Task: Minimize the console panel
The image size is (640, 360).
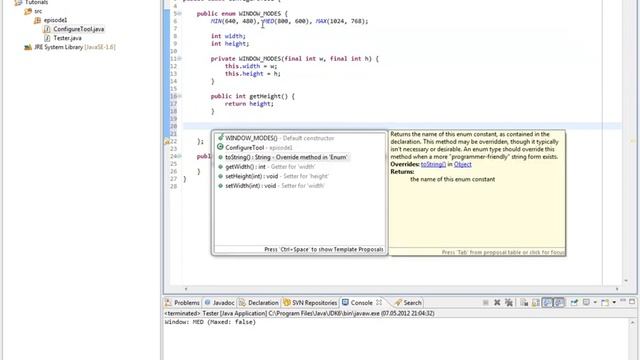Action: (623, 301)
